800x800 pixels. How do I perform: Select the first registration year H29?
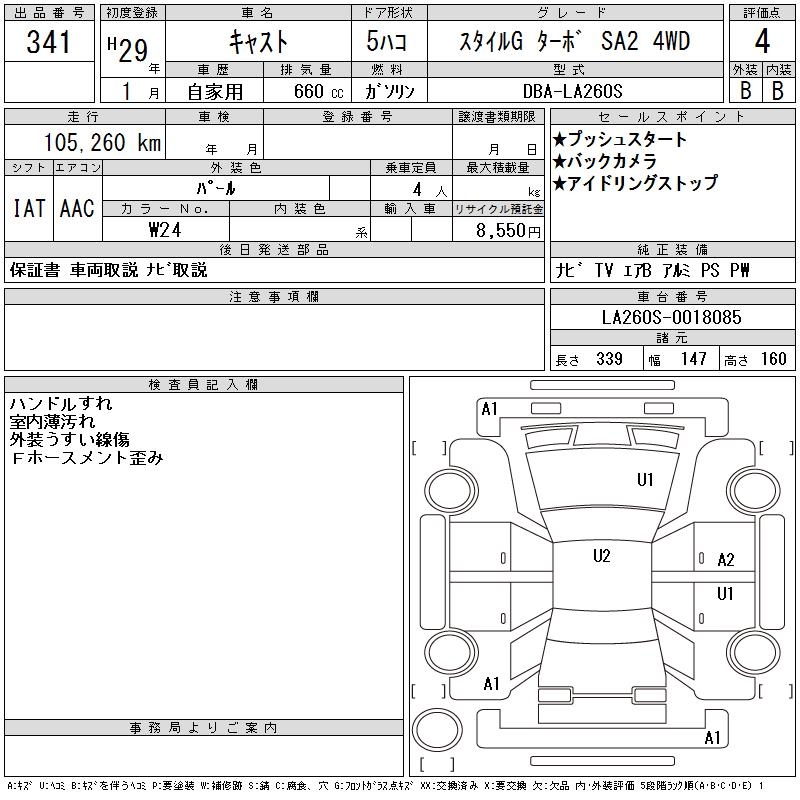click(128, 49)
